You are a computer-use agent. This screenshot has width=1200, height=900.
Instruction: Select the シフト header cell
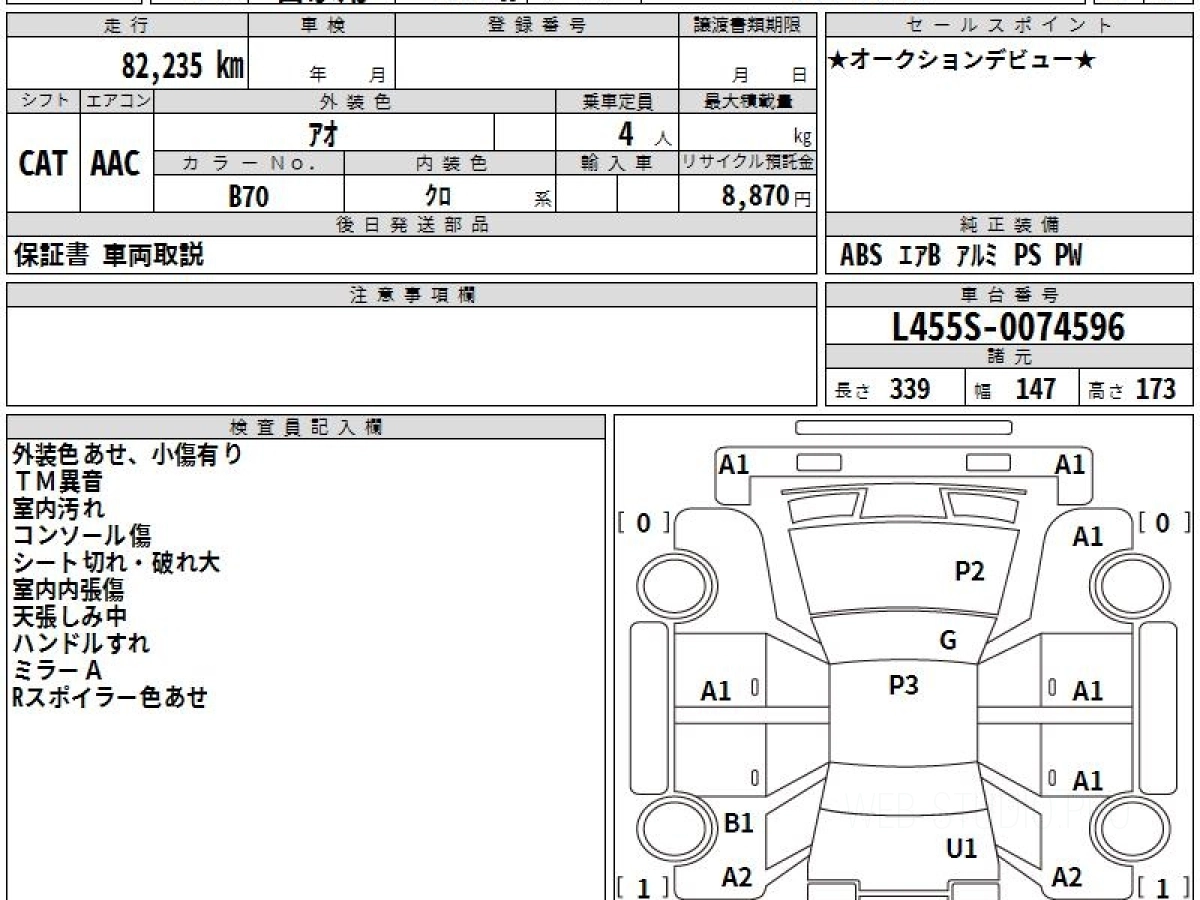click(x=43, y=101)
